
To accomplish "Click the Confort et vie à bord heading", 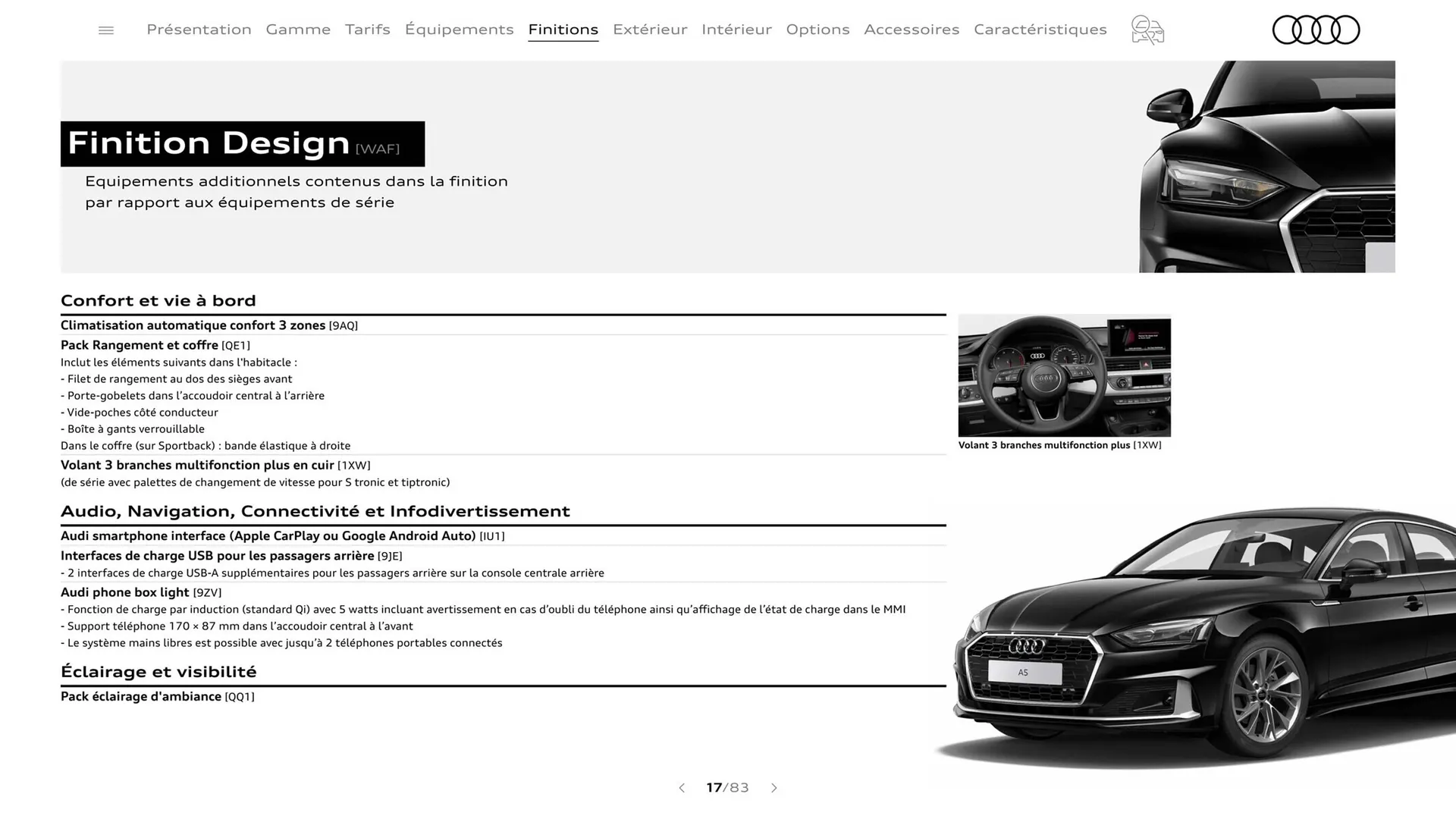I will tap(158, 300).
